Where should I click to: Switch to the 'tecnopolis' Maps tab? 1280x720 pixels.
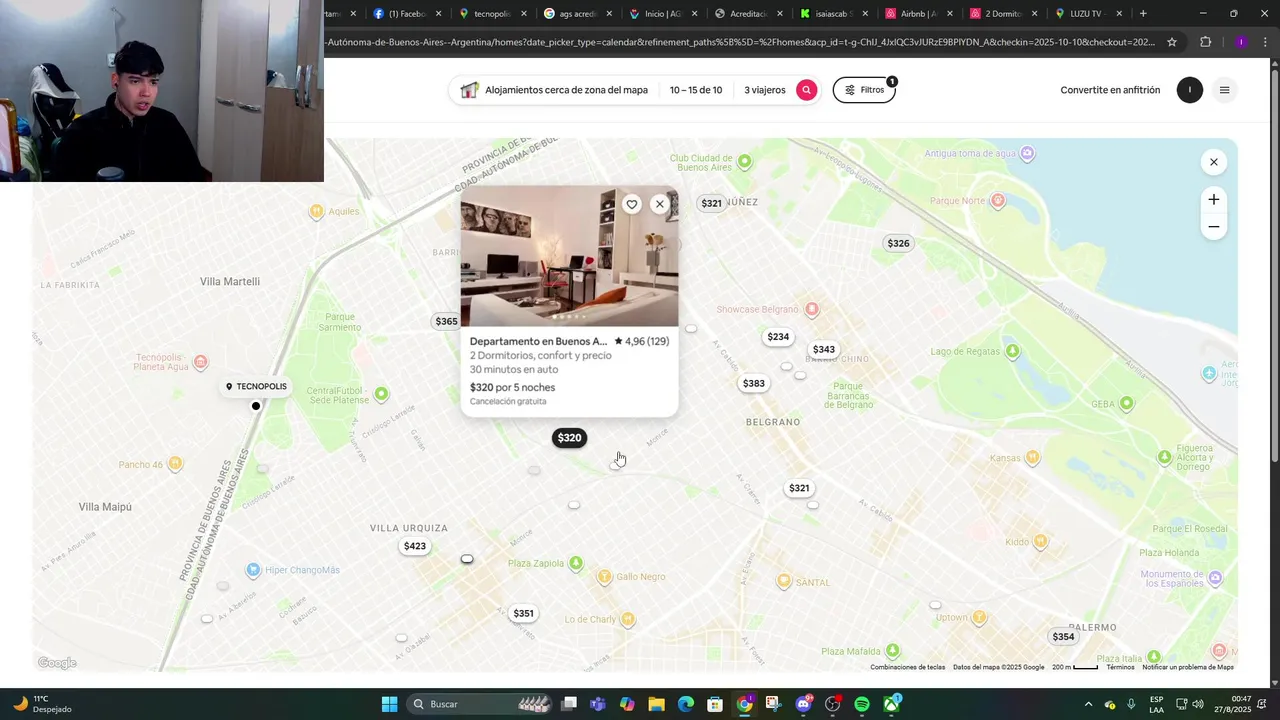(492, 14)
